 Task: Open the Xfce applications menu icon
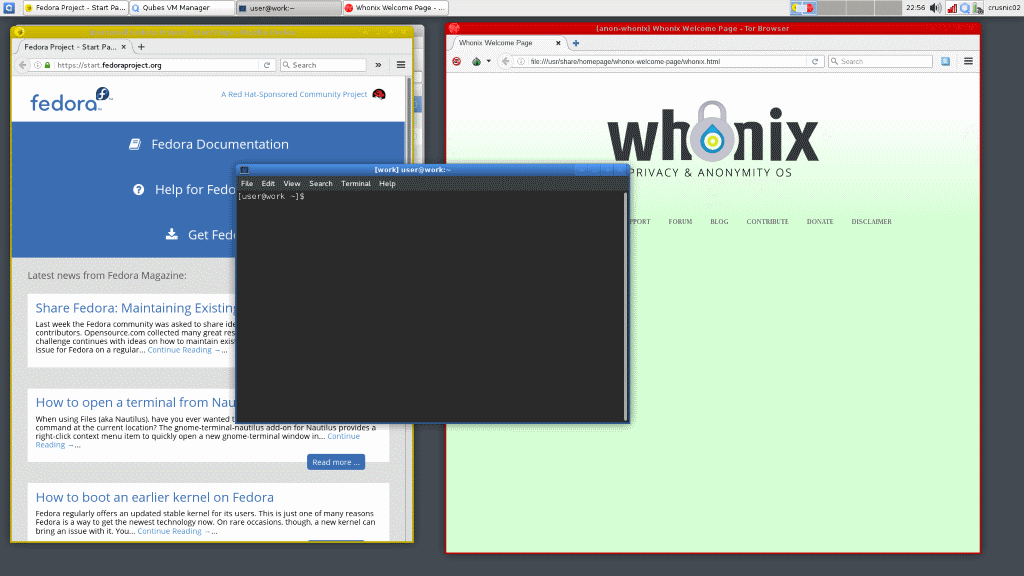9,8
